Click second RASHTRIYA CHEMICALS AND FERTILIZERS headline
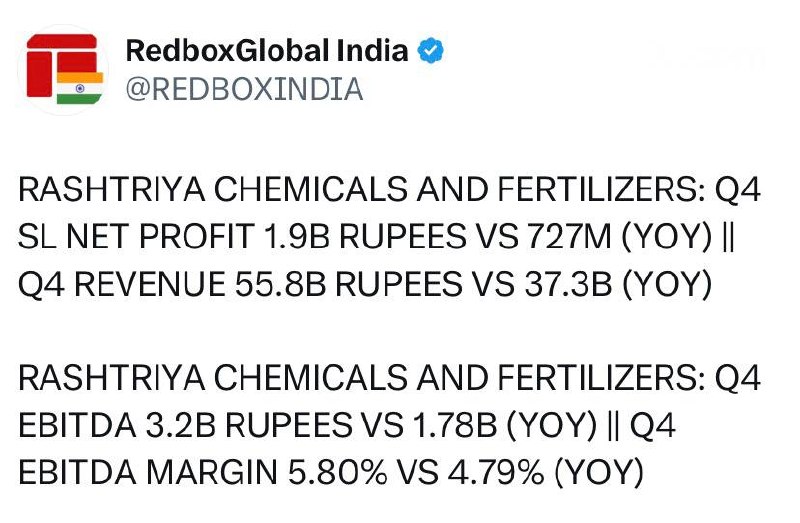This screenshot has height=523, width=800. (x=362, y=378)
